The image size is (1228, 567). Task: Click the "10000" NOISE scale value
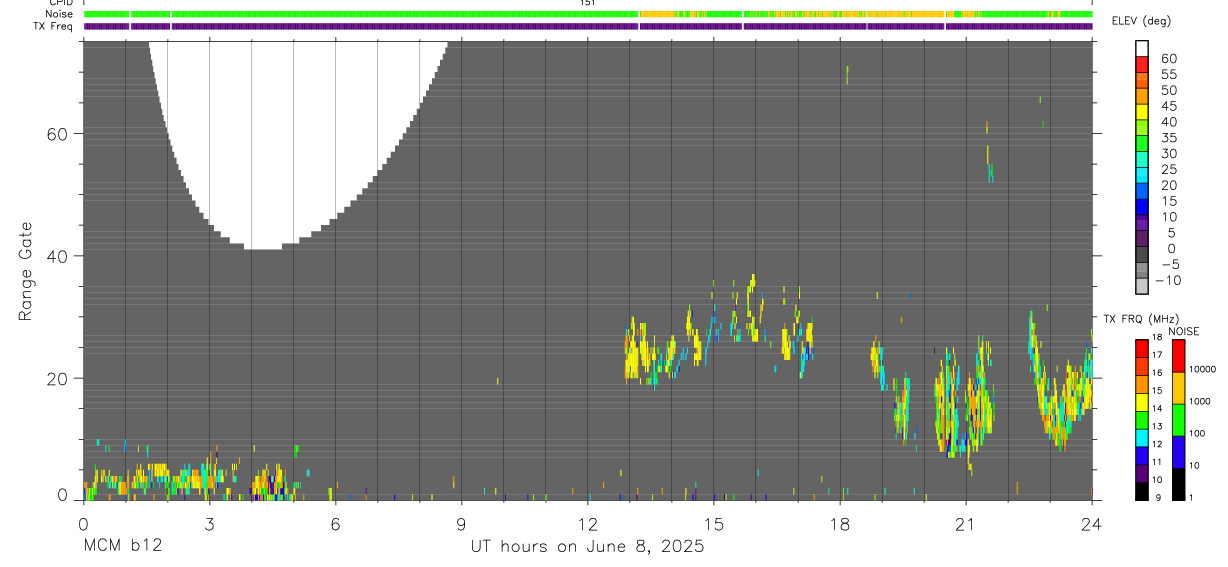click(x=1202, y=369)
